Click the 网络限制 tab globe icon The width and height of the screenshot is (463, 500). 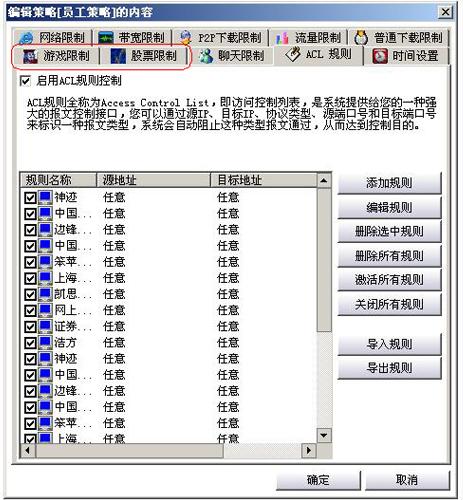(x=26, y=38)
